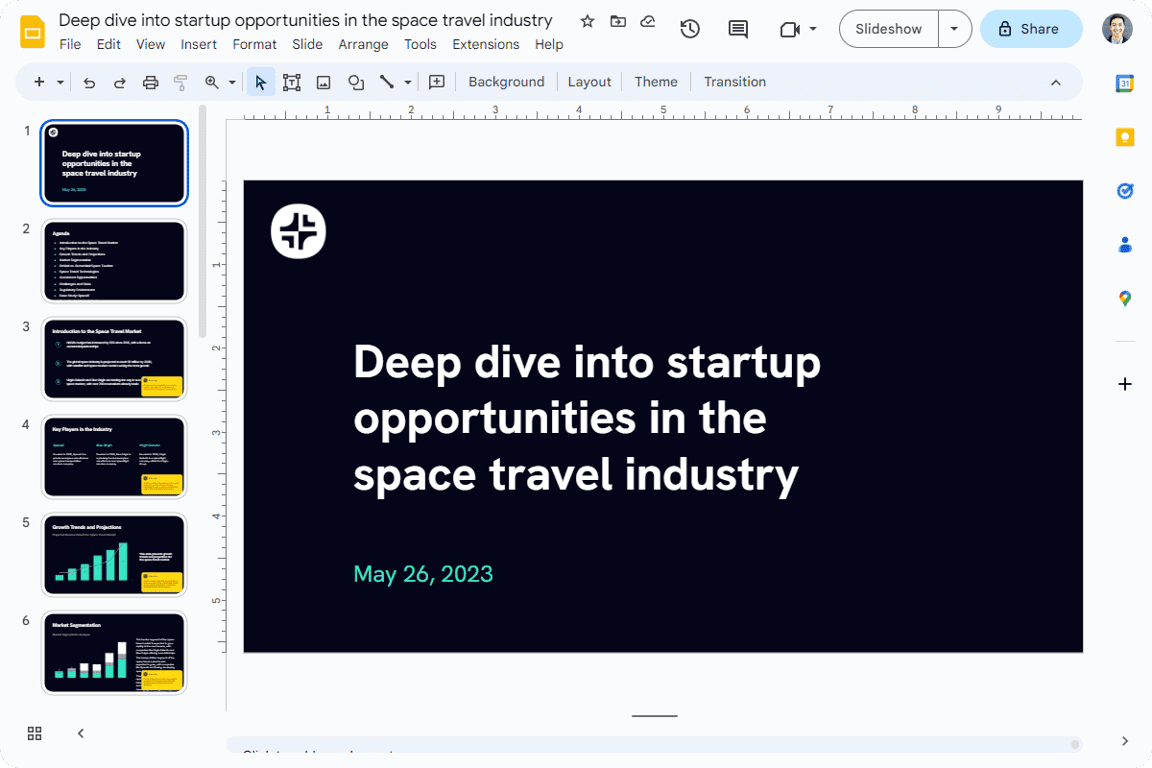The height and width of the screenshot is (768, 1152).
Task: Open the zoom level dropdown
Action: point(232,81)
